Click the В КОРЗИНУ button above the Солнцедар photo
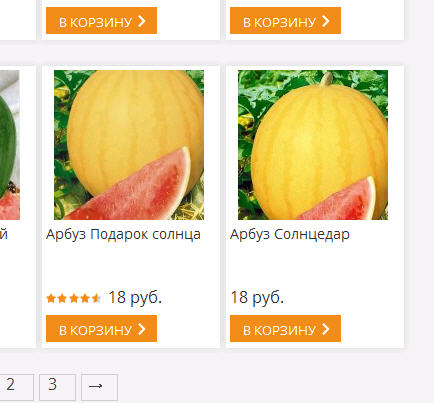 pyautogui.click(x=285, y=20)
